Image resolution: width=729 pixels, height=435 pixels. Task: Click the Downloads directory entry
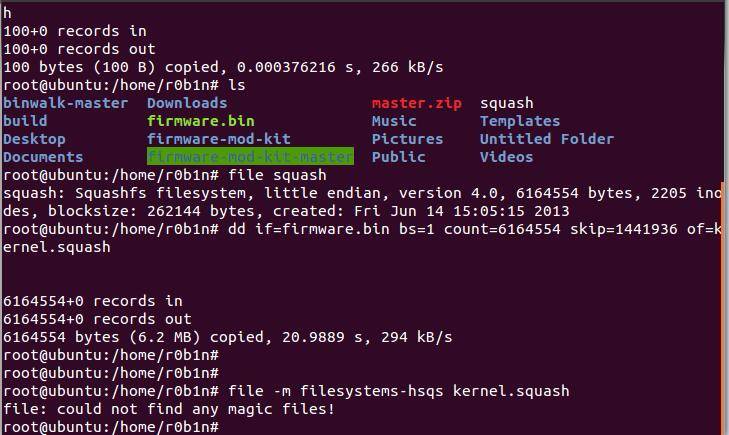coord(187,103)
